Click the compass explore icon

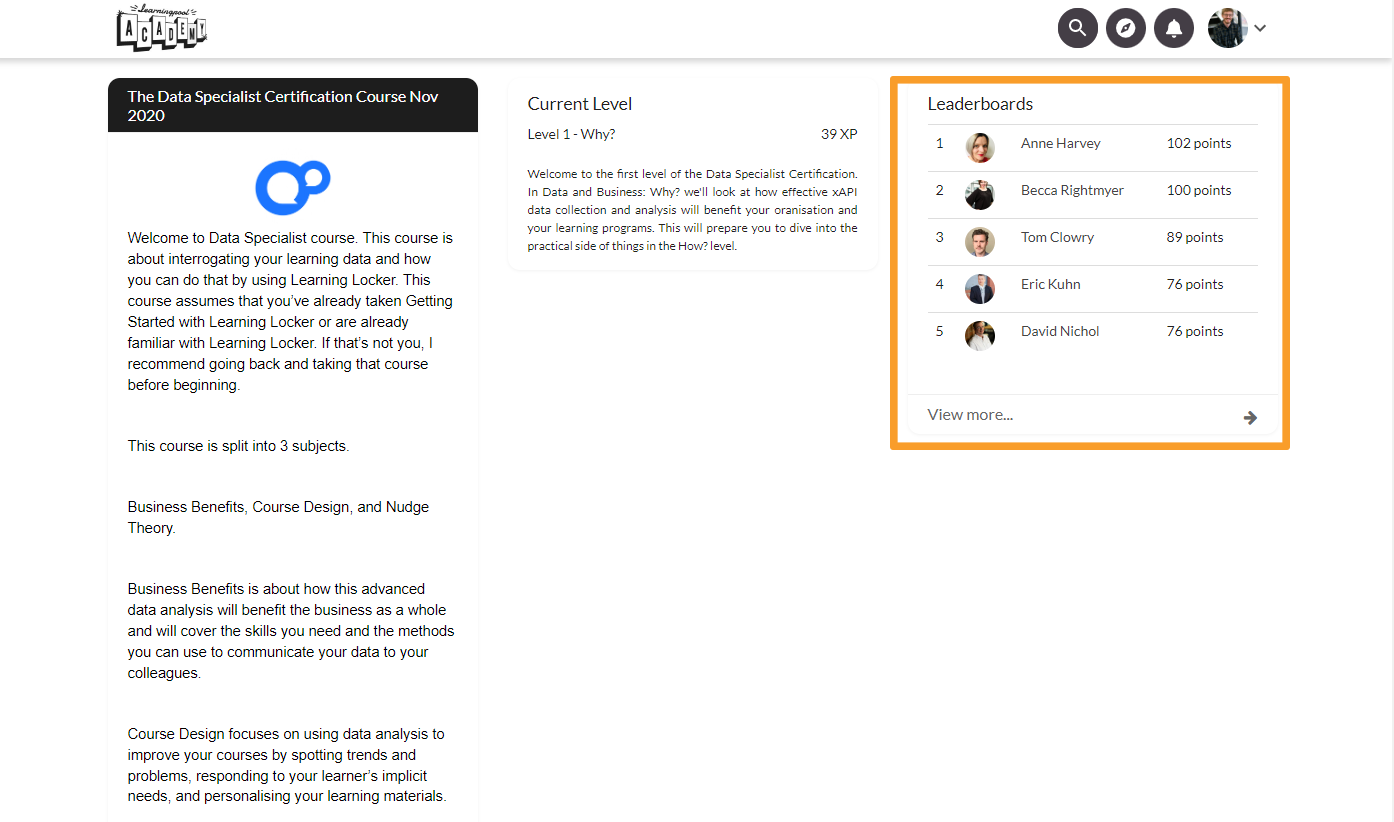[1126, 28]
